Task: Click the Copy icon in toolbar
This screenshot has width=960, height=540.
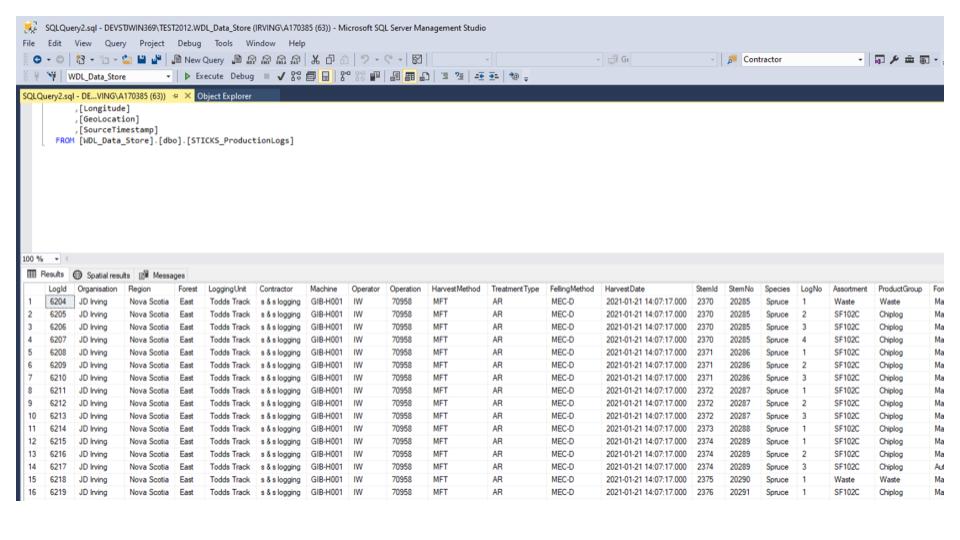Action: [x=330, y=59]
